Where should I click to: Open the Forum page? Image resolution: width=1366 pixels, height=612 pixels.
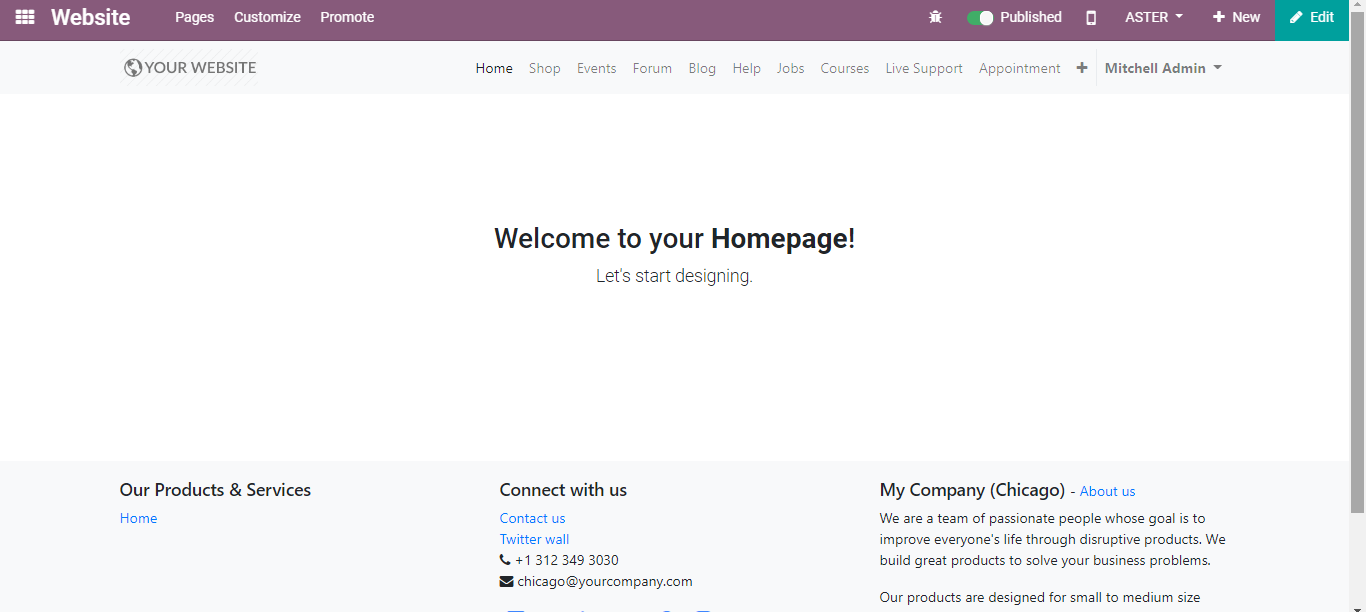coord(652,68)
